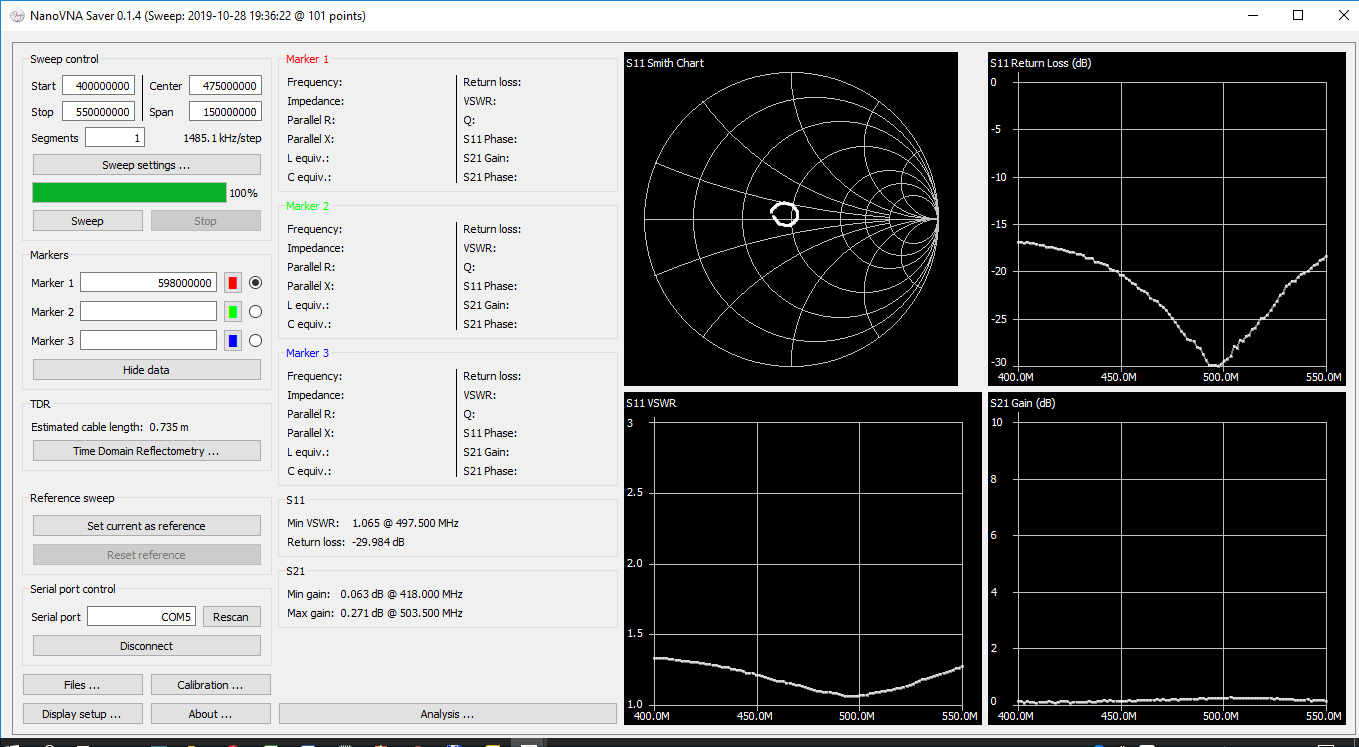Activate the Marker 2 radio button
The height and width of the screenshot is (747, 1359).
pyautogui.click(x=255, y=311)
